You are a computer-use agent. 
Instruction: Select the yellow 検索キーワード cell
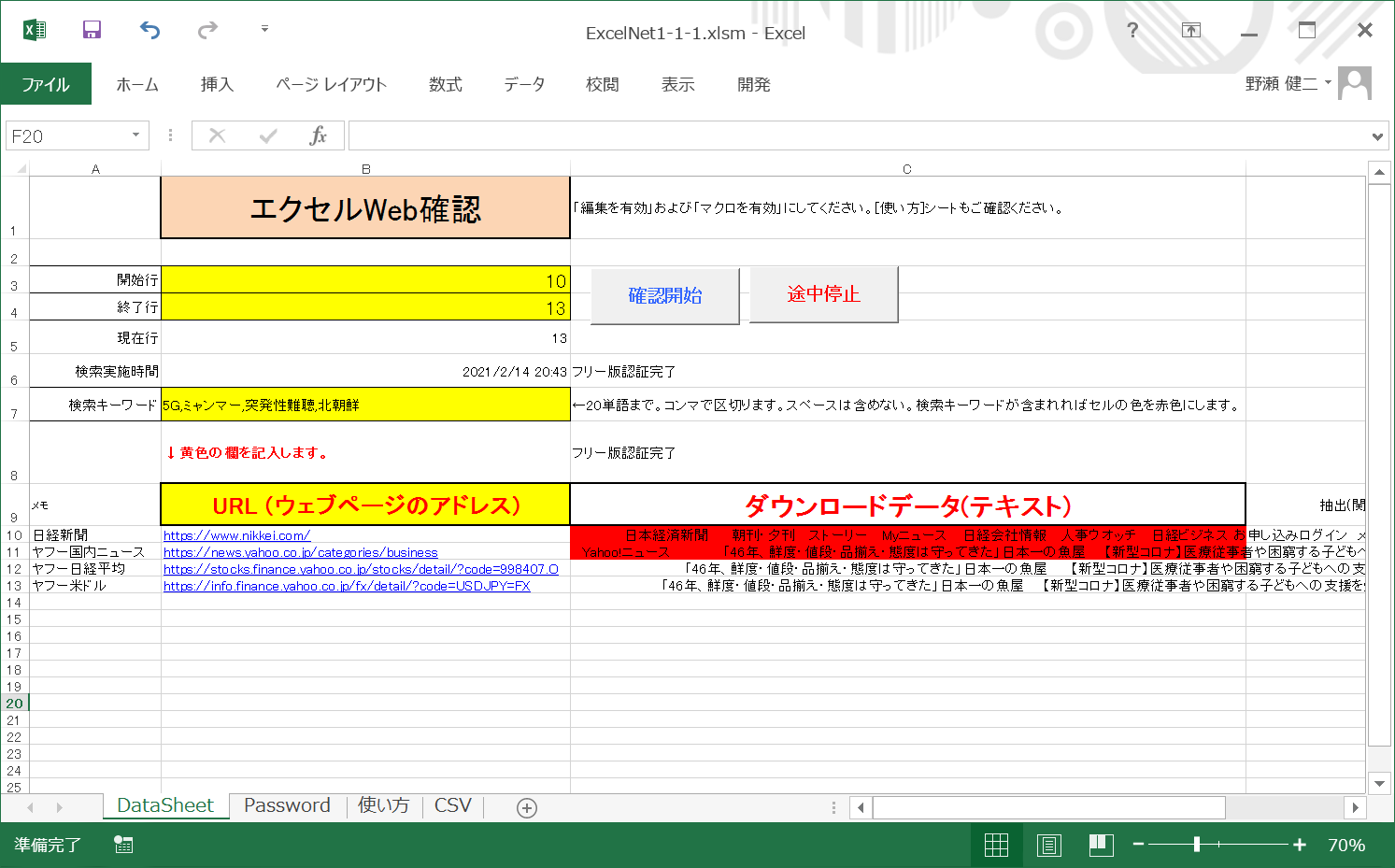tap(365, 405)
